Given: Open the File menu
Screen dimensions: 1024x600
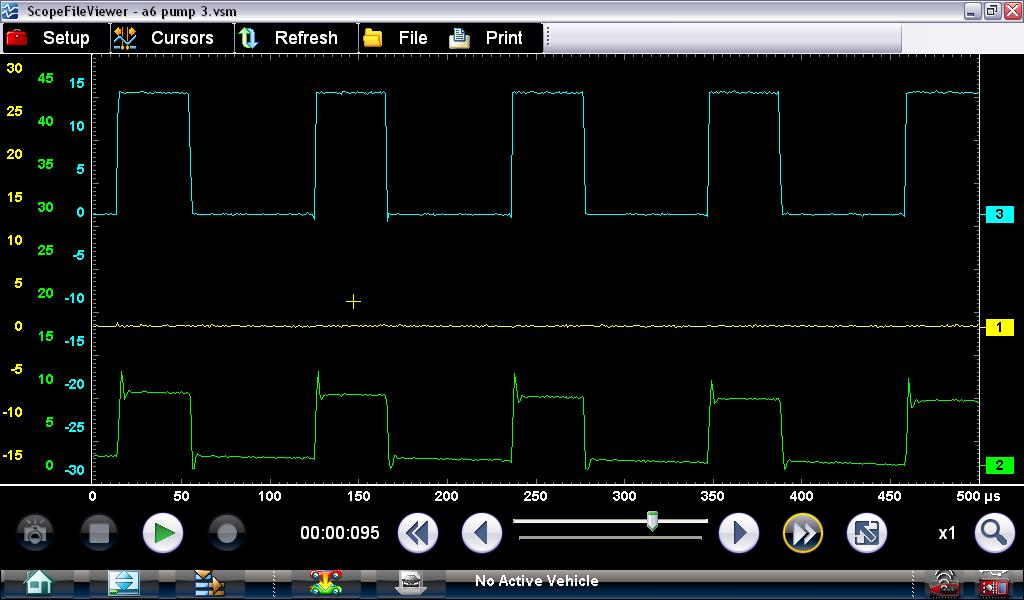Looking at the screenshot, I should pyautogui.click(x=396, y=38).
